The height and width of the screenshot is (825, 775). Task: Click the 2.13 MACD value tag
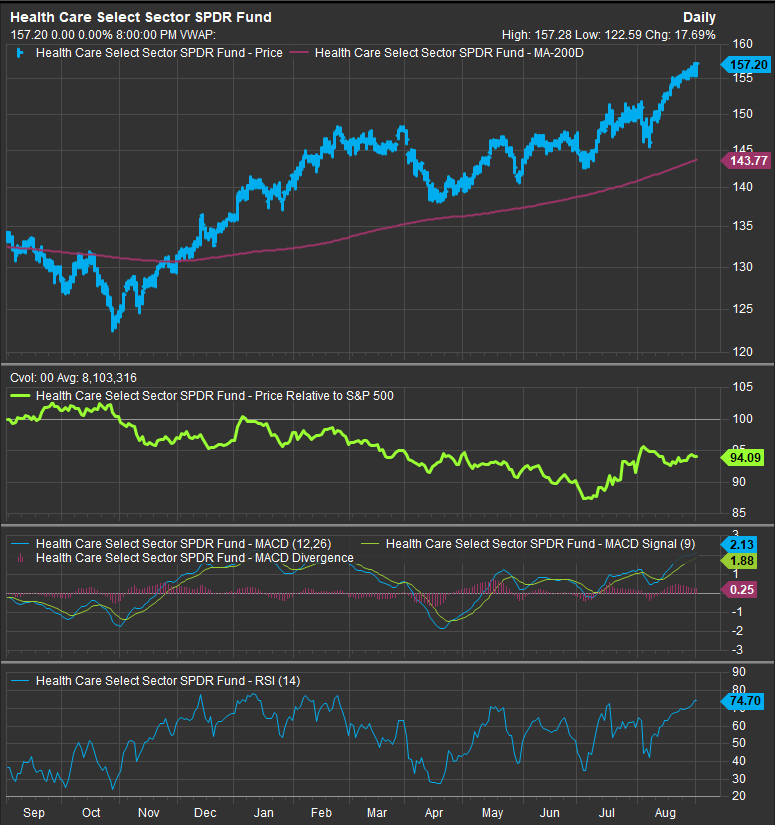coord(741,545)
